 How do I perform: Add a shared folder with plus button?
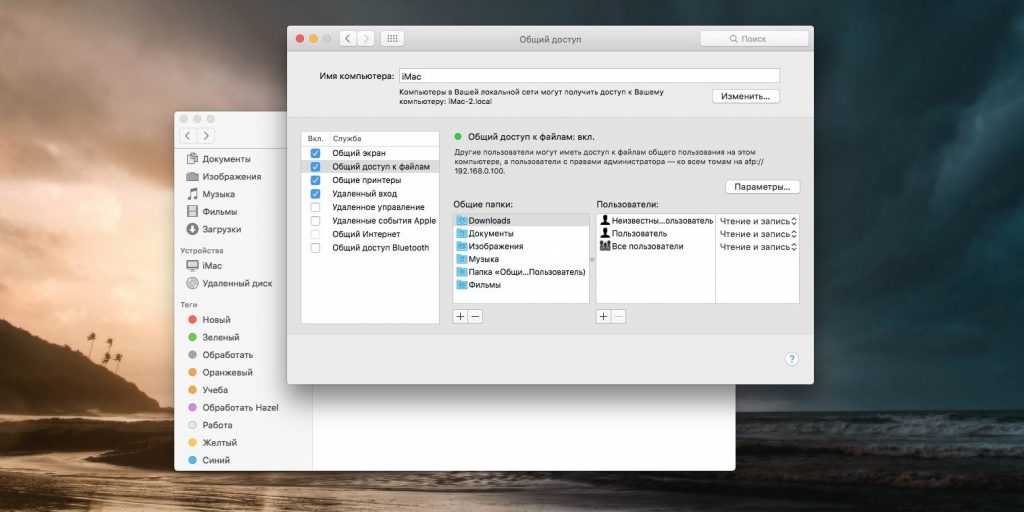pos(460,316)
